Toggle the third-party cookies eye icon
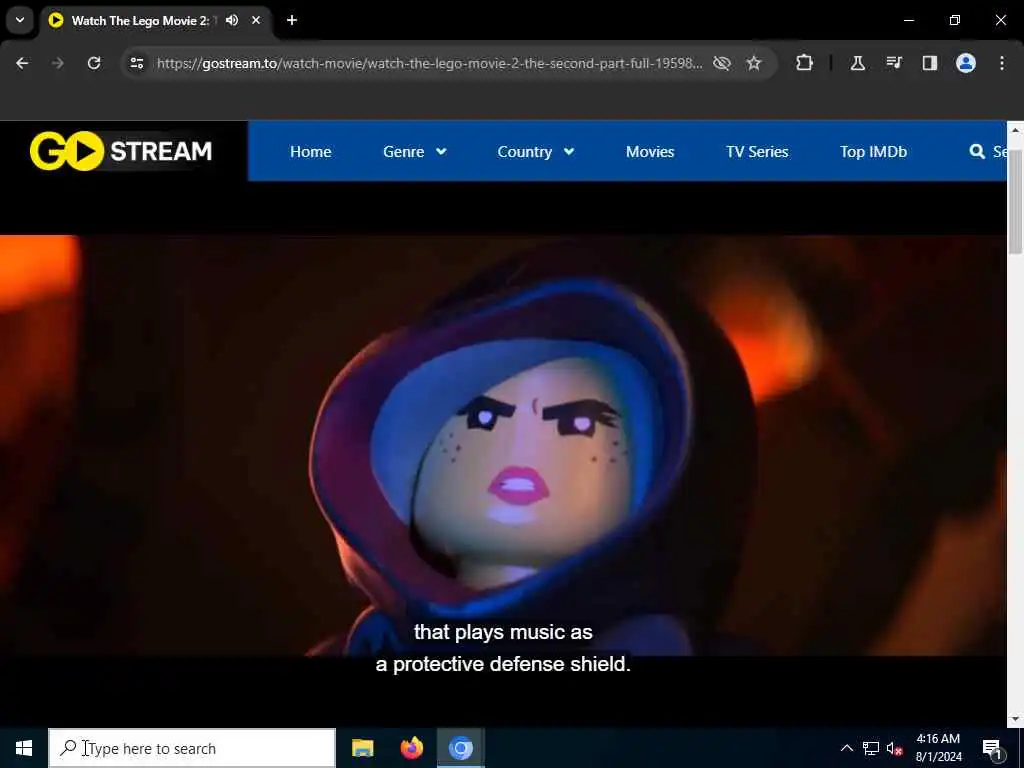The width and height of the screenshot is (1024, 768). [722, 63]
